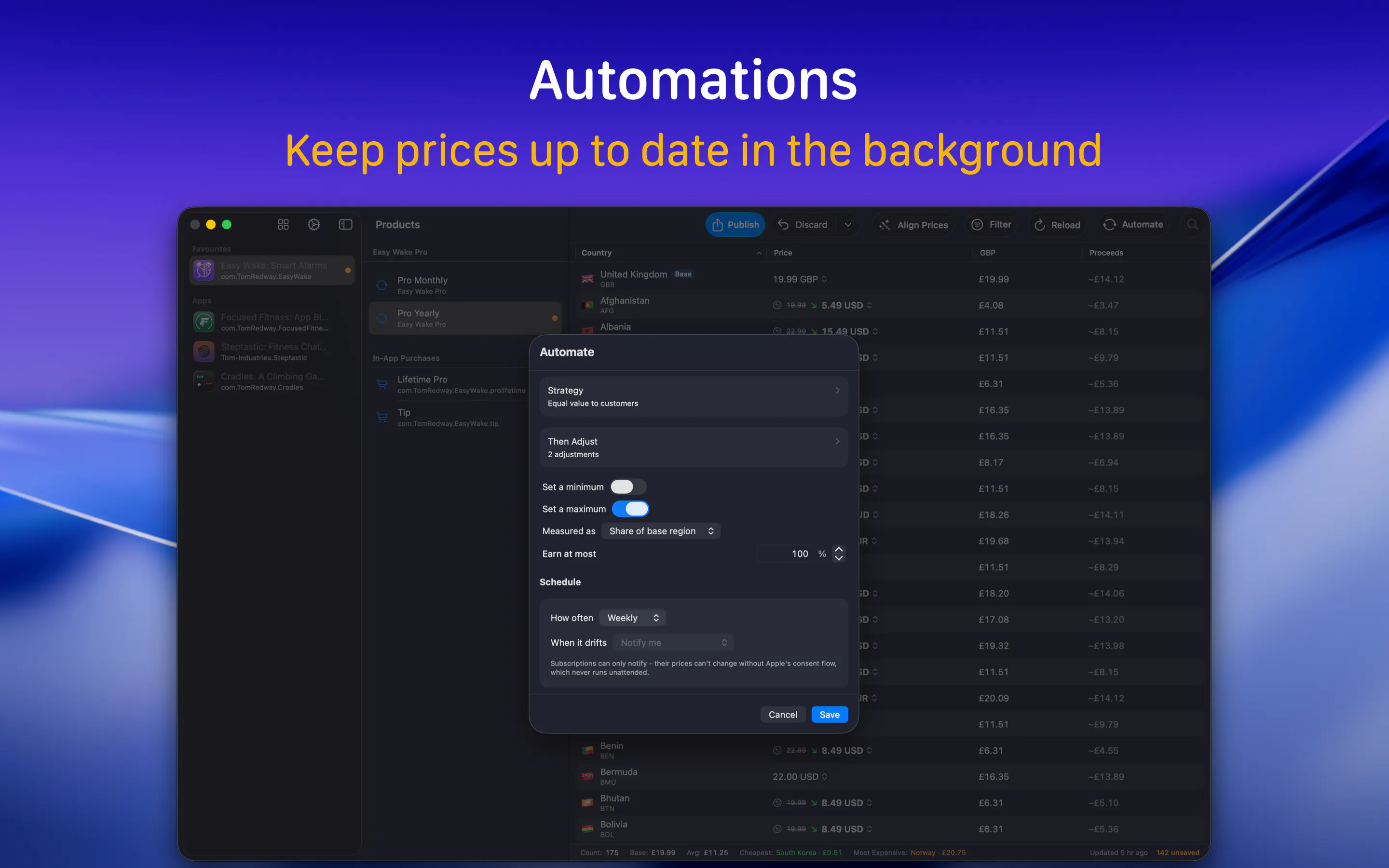Select the Focused Fitness app icon
The image size is (1389, 868).
204,322
